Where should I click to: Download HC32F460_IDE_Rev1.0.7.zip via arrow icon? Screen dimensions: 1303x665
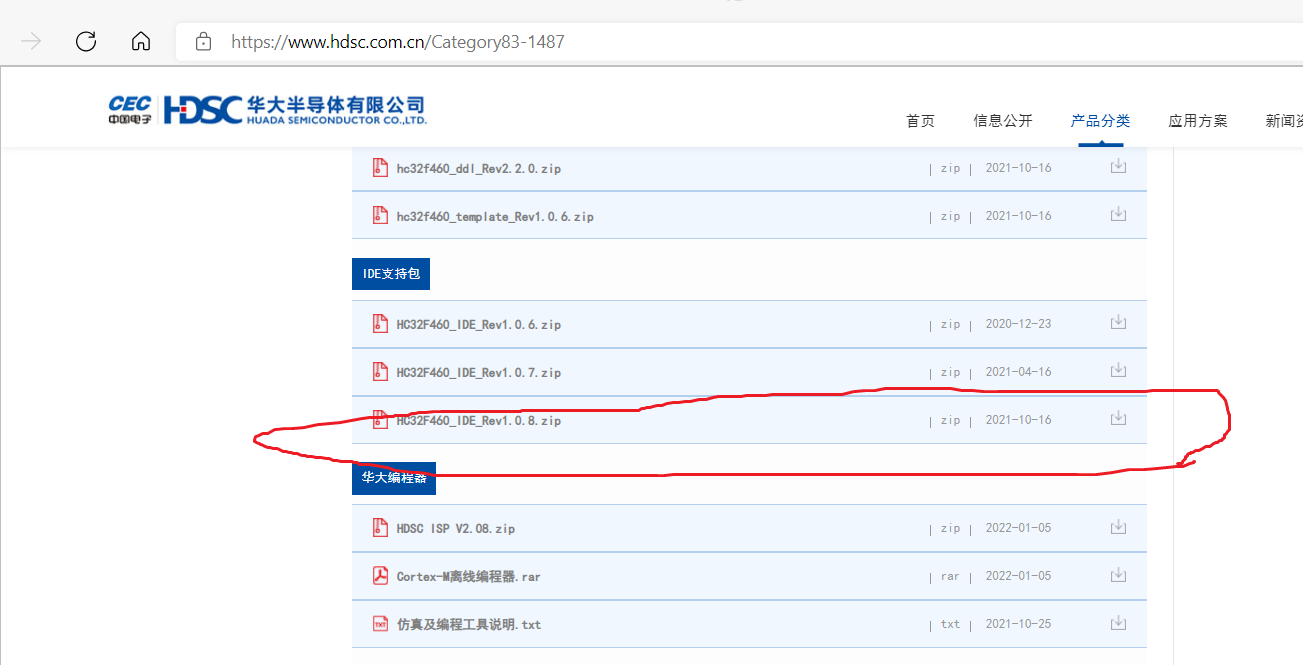click(x=1118, y=370)
